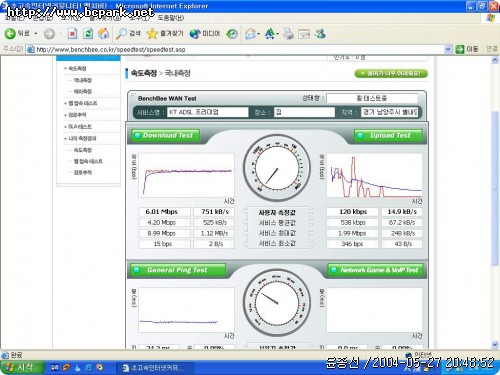Refresh the page with the refresh icon
500x375 pixels.
click(x=88, y=33)
